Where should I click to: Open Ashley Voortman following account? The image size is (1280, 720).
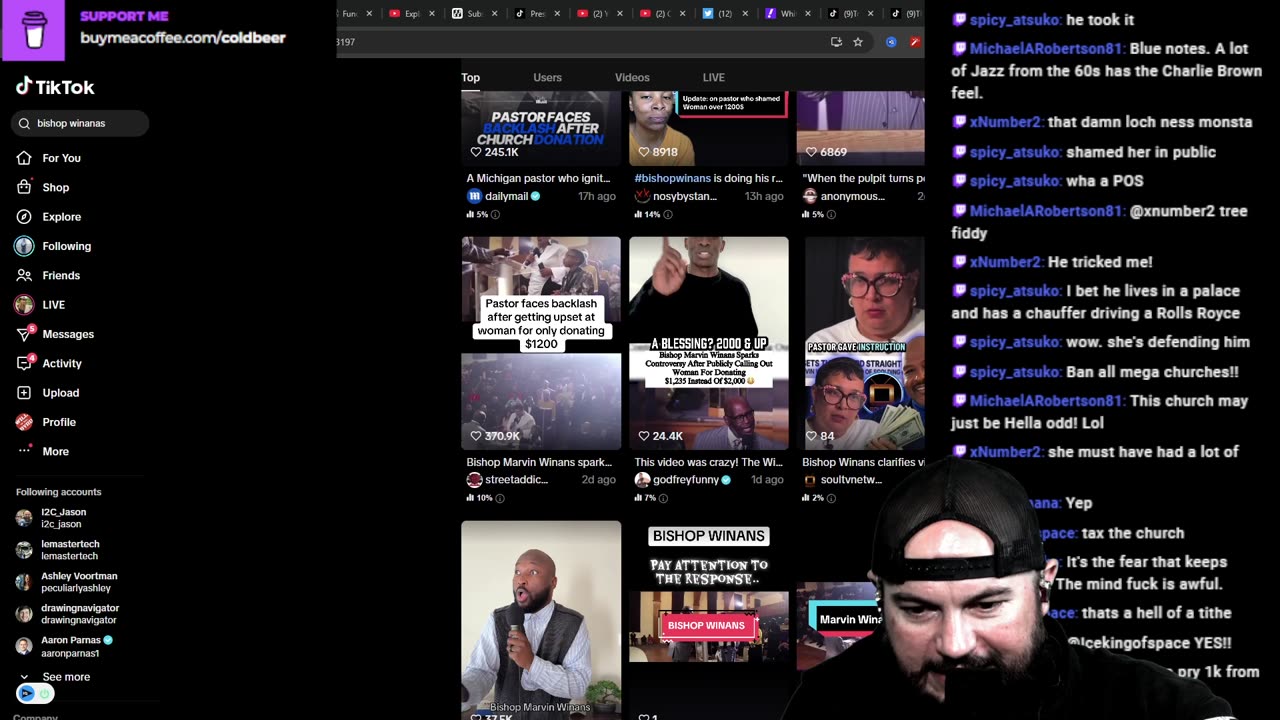coord(66,582)
